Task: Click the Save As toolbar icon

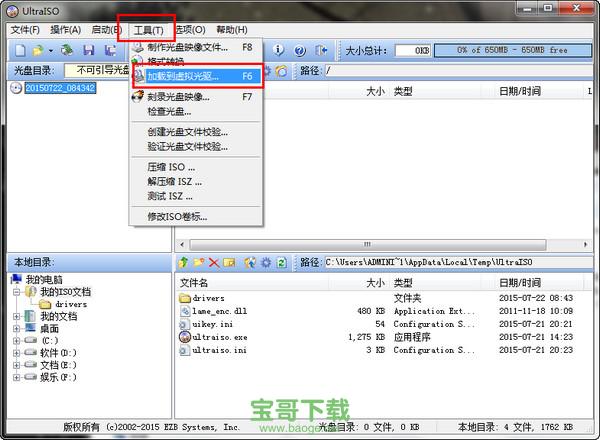Action: point(111,50)
